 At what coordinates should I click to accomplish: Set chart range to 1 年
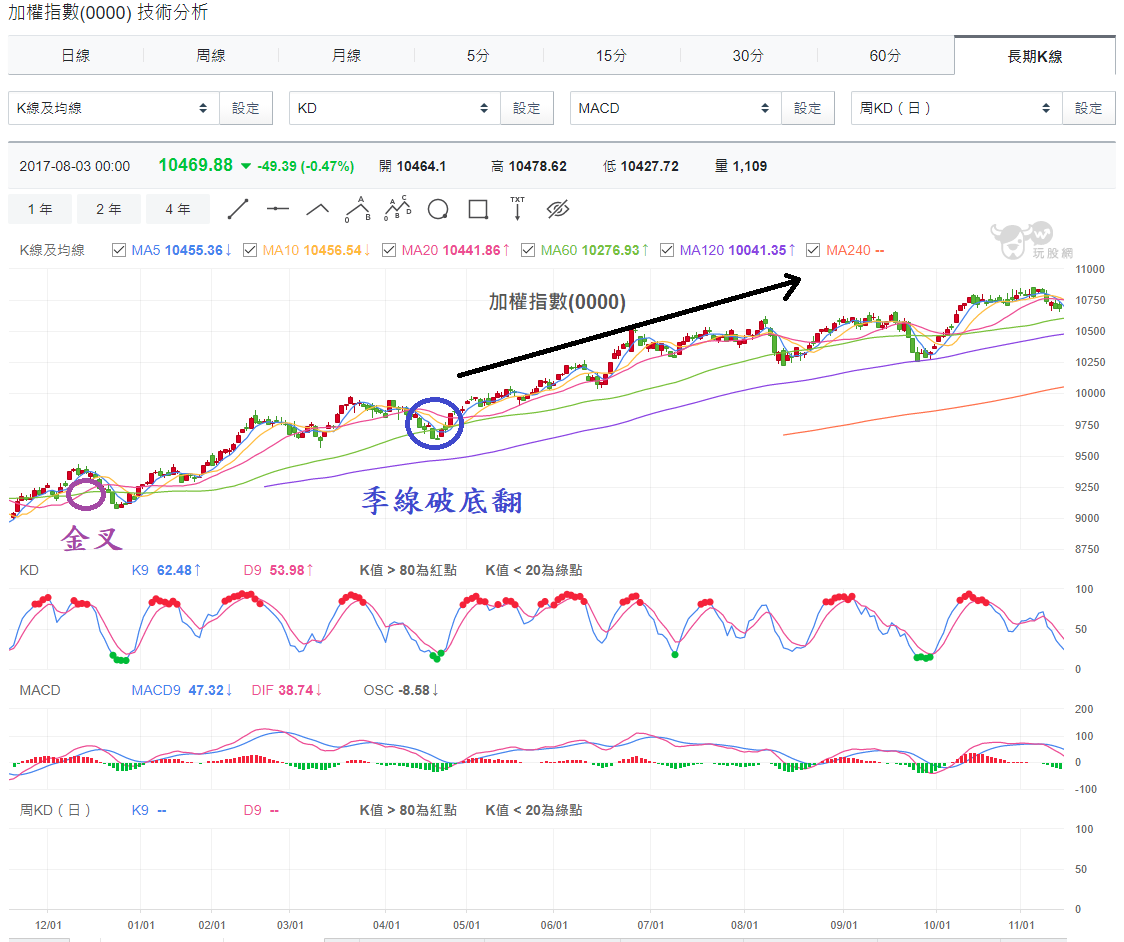(40, 209)
